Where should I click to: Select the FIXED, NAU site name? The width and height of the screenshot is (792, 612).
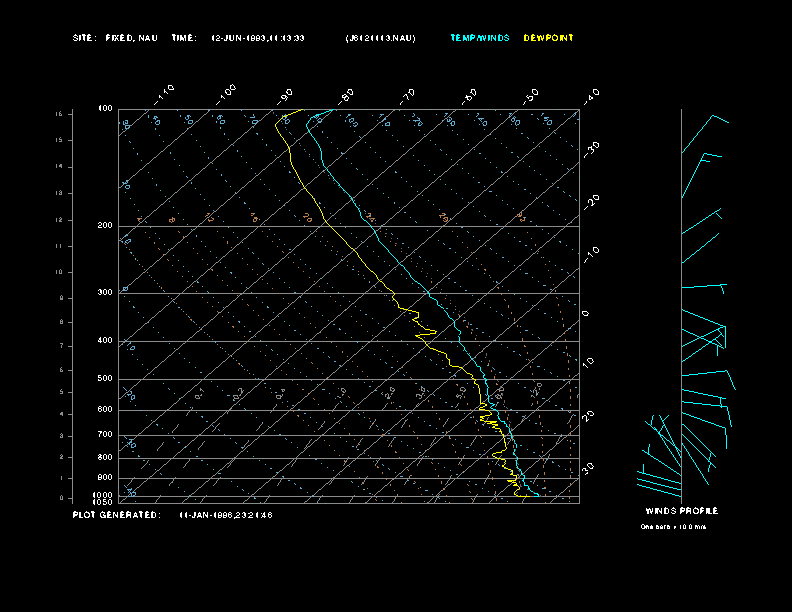(x=131, y=38)
